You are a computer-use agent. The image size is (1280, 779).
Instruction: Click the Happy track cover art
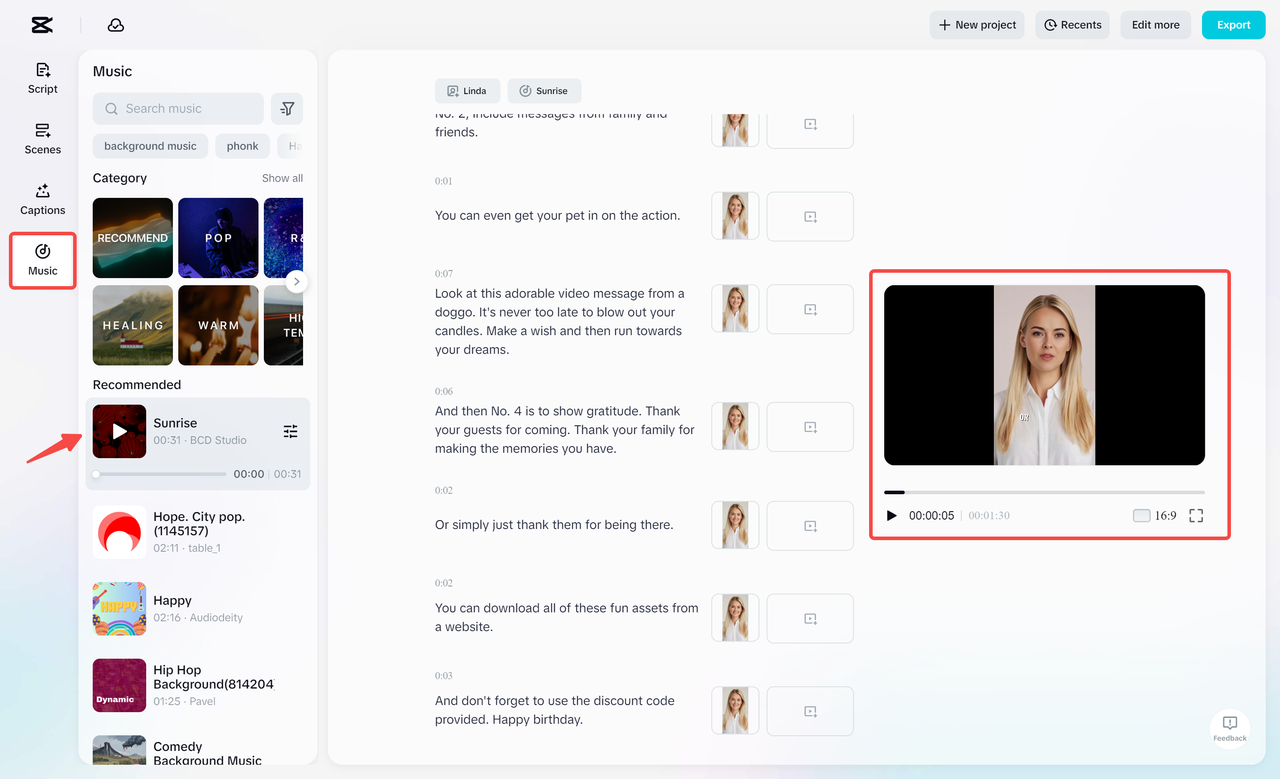tap(120, 609)
